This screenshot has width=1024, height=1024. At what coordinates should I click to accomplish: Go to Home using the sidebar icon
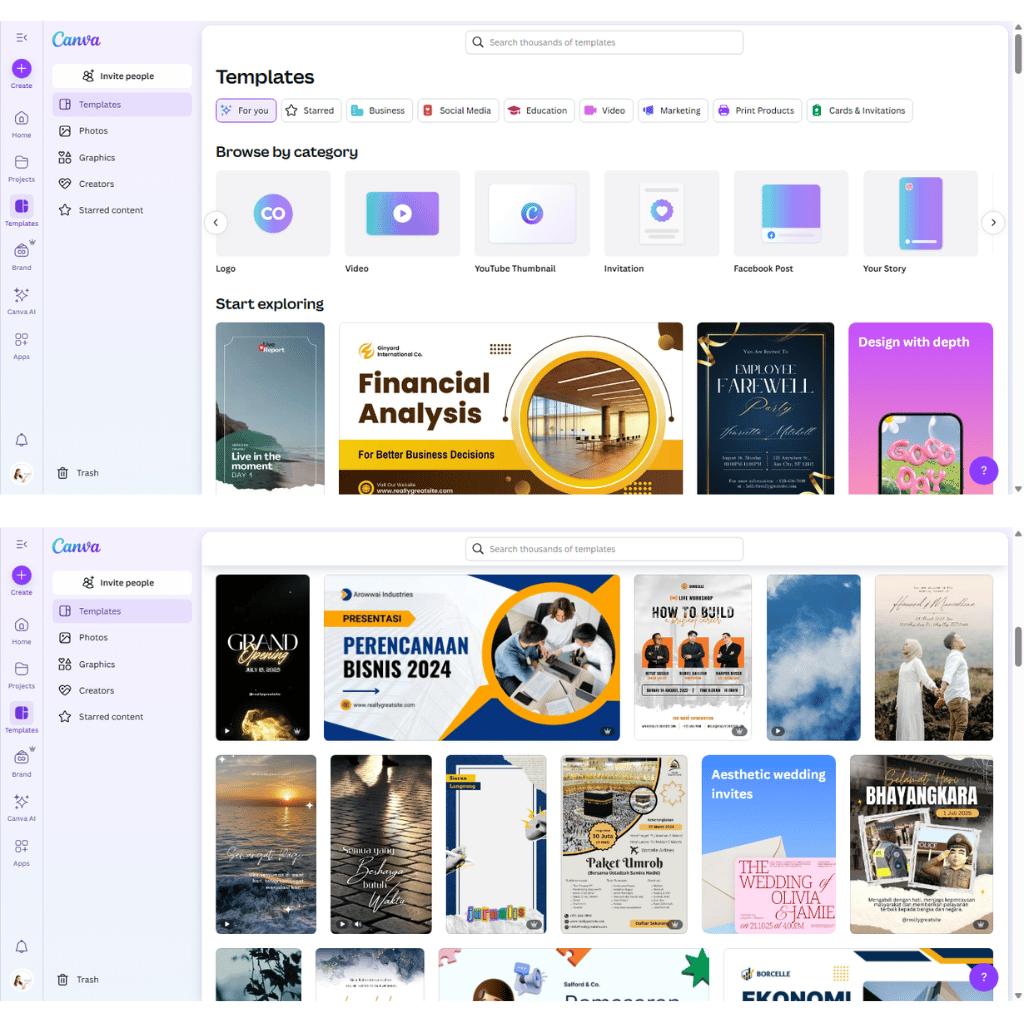(21, 120)
